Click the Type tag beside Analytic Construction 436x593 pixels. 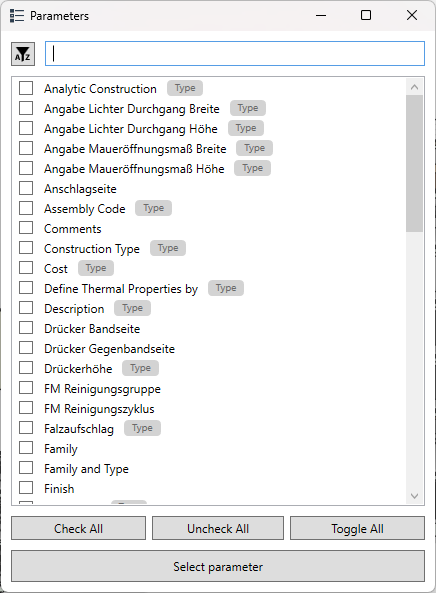[185, 88]
